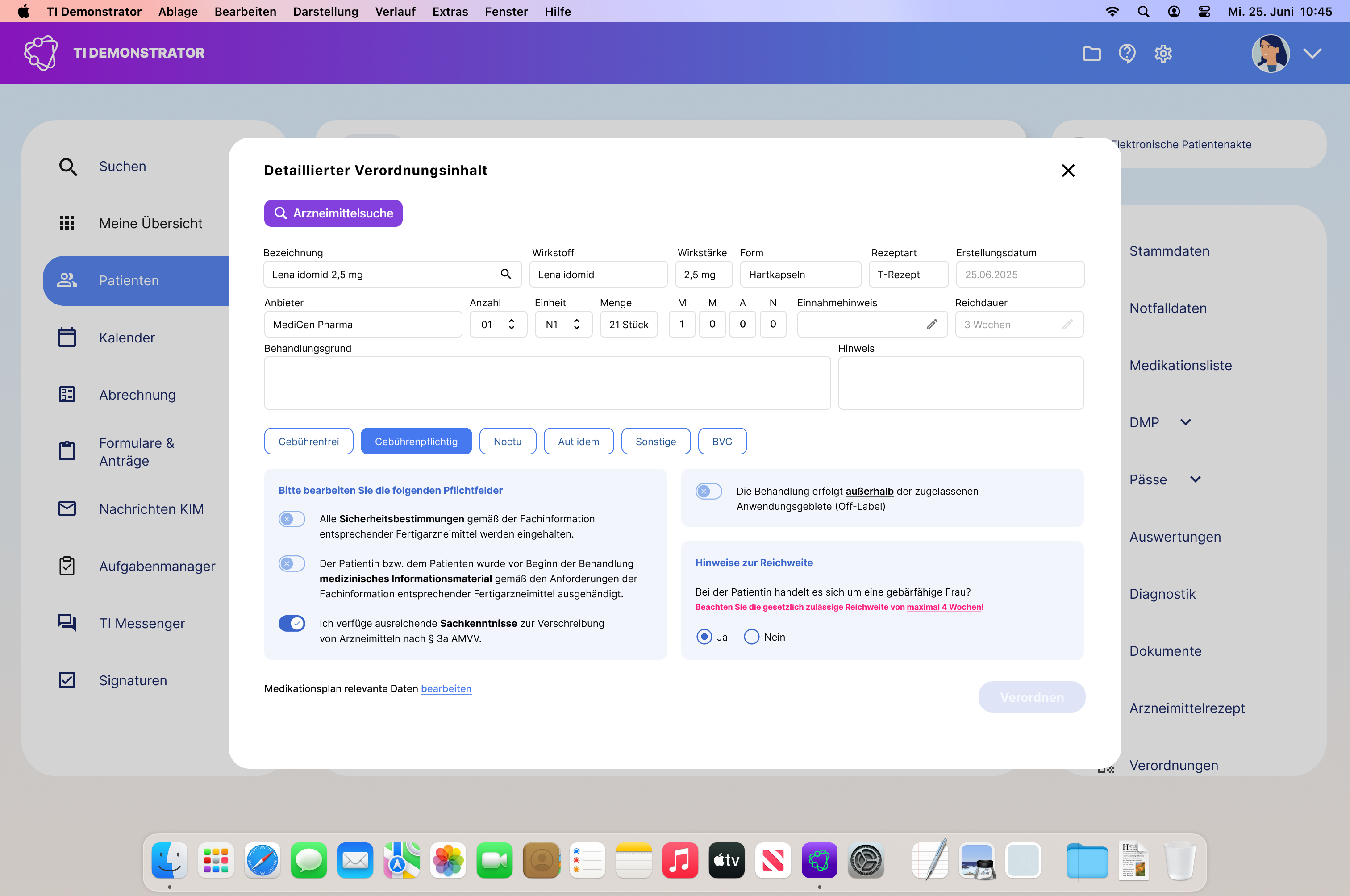
Task: Disable the Sachkenntnisse switch
Action: pyautogui.click(x=292, y=623)
